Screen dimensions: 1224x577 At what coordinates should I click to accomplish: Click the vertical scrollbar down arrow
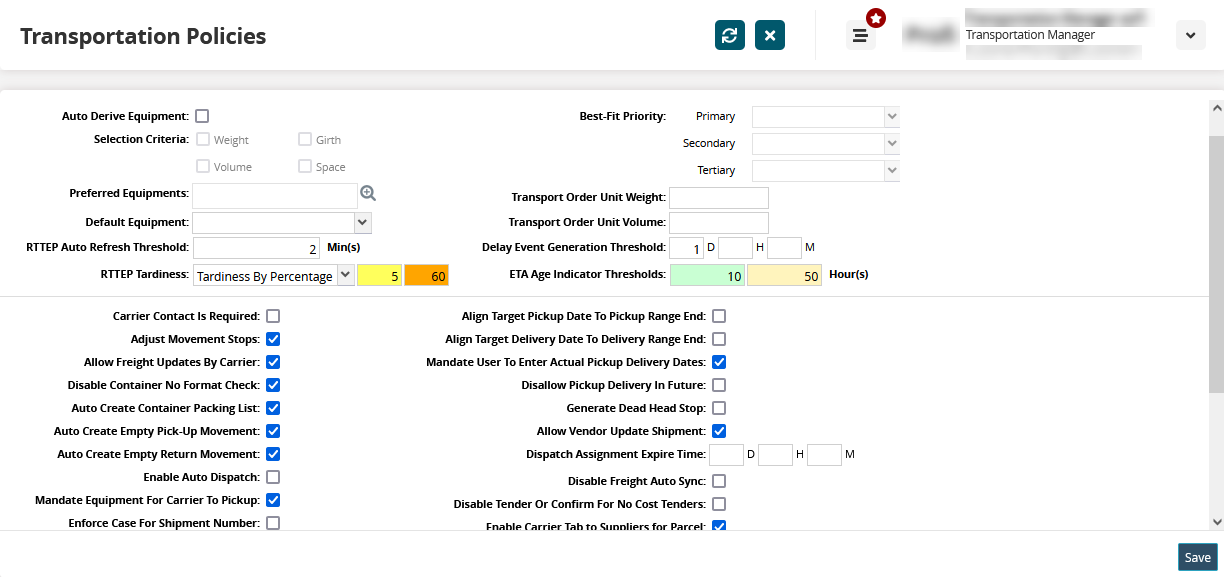click(x=1216, y=521)
